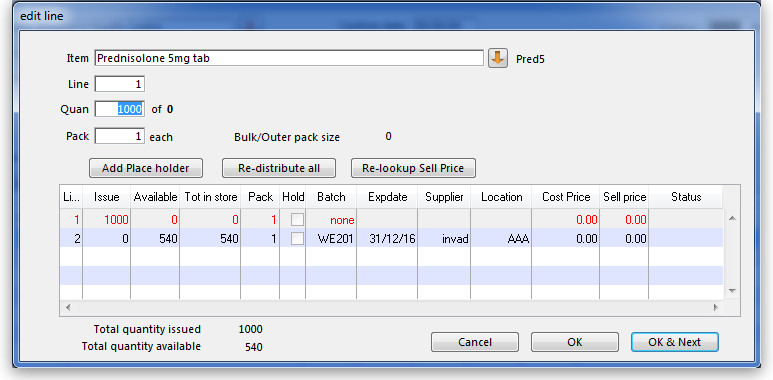773x380 pixels.
Task: Click the Add Place holder button
Action: coord(146,168)
